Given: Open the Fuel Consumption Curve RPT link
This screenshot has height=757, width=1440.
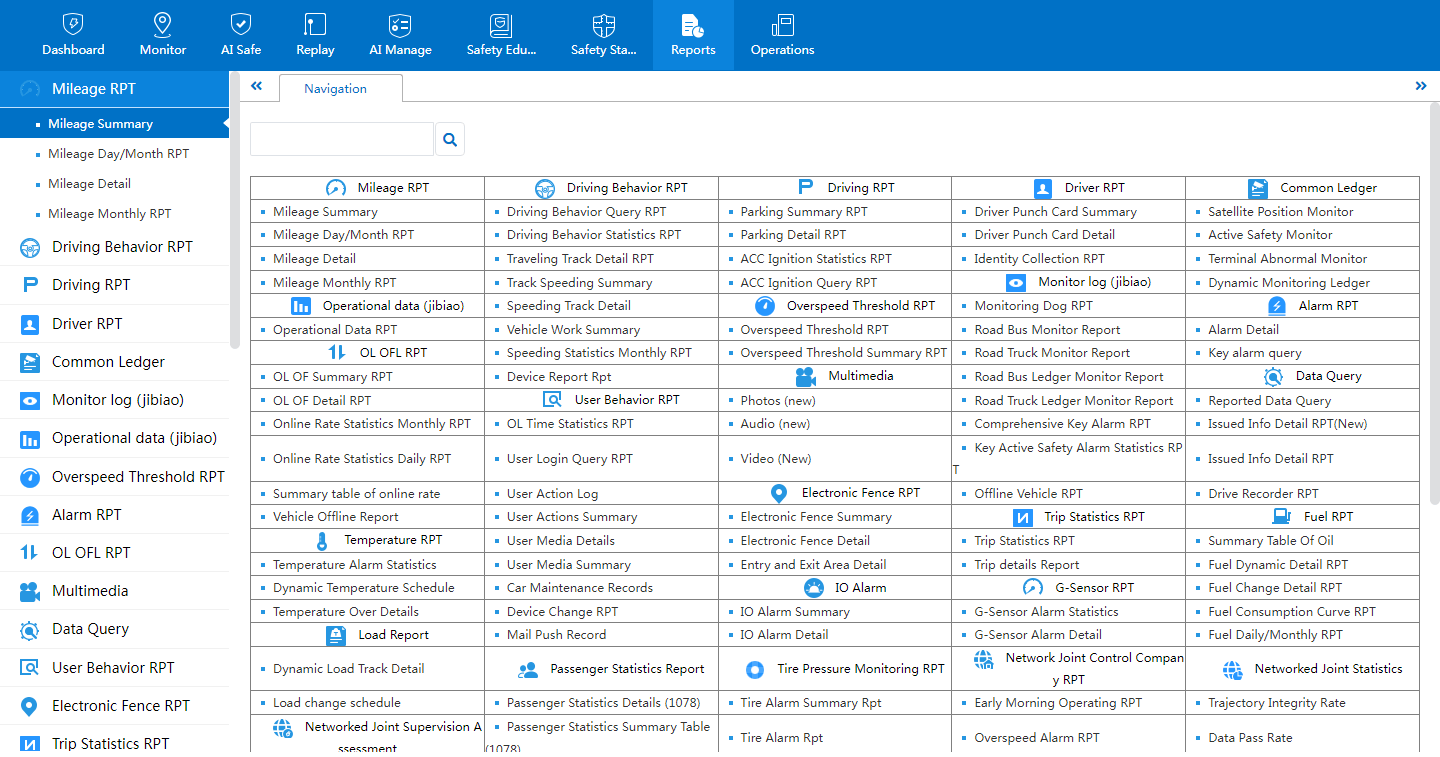Looking at the screenshot, I should point(1291,612).
